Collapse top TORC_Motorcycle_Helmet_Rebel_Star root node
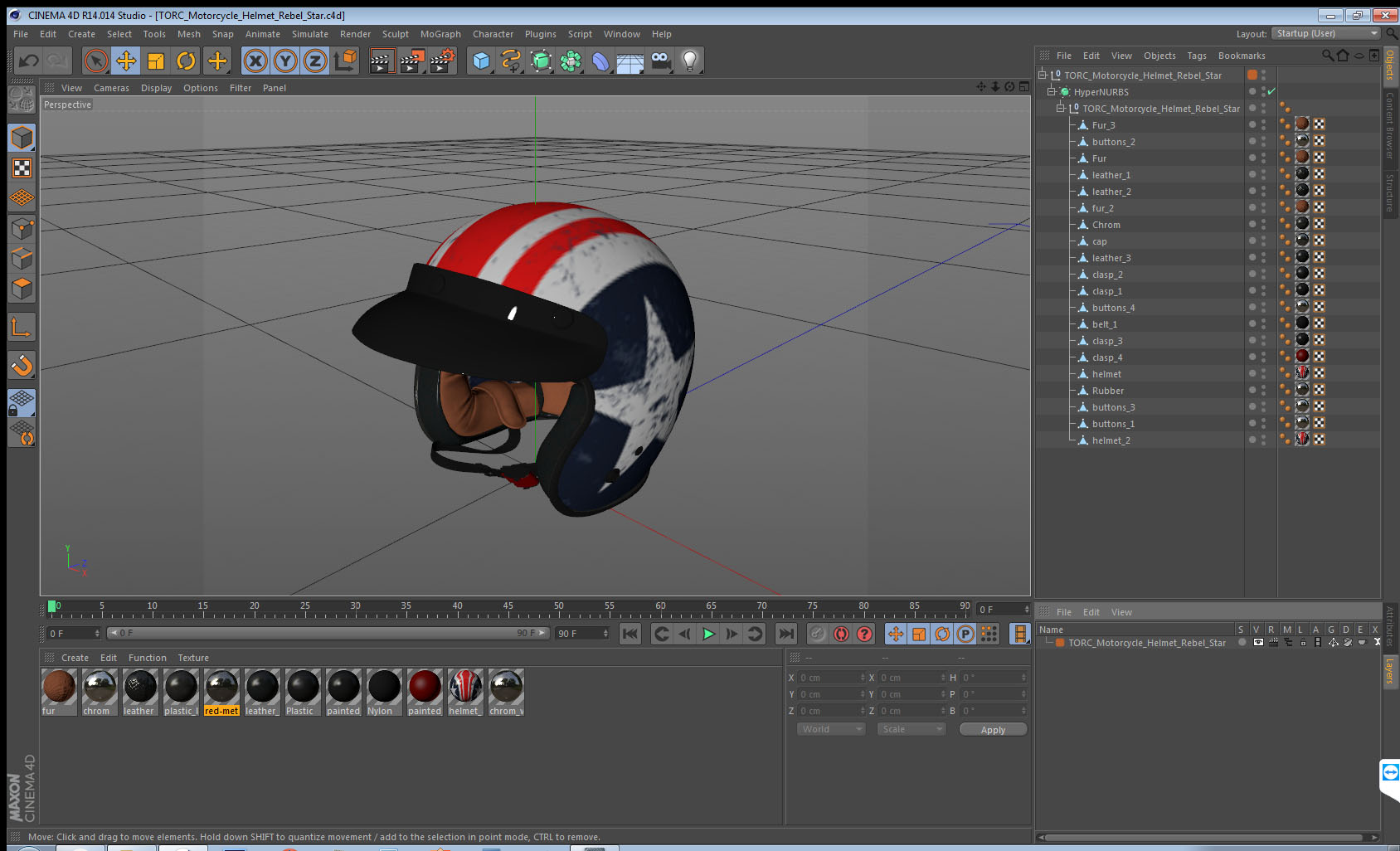 click(1043, 75)
